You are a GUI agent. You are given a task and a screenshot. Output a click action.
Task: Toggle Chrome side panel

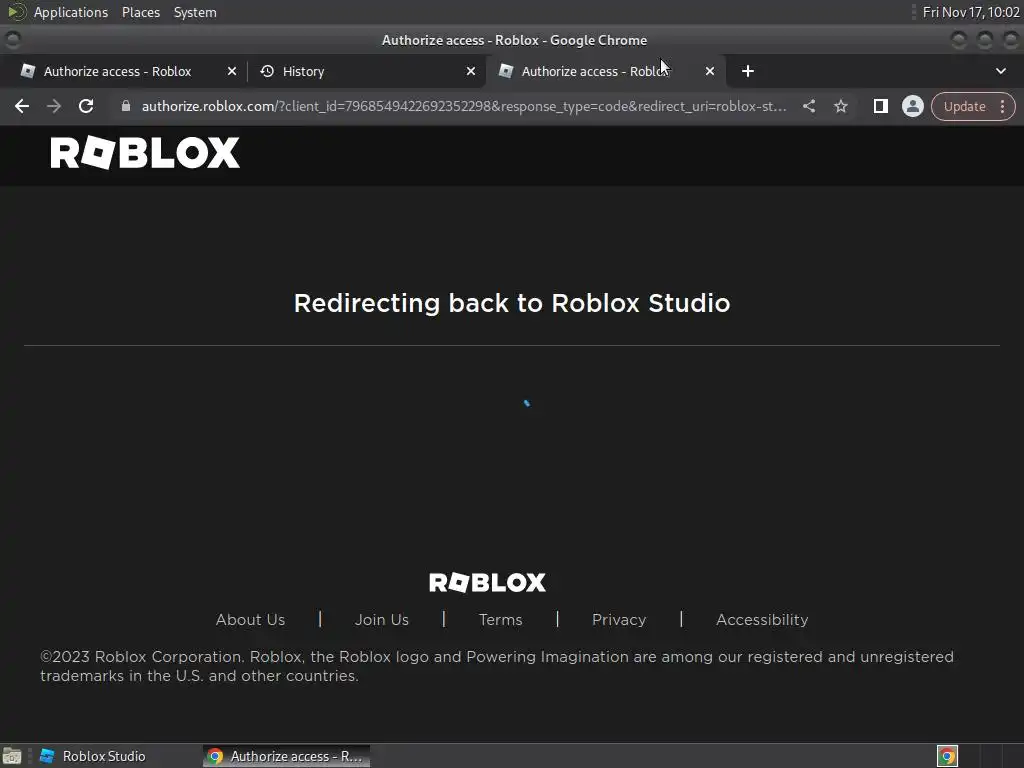[x=880, y=106]
